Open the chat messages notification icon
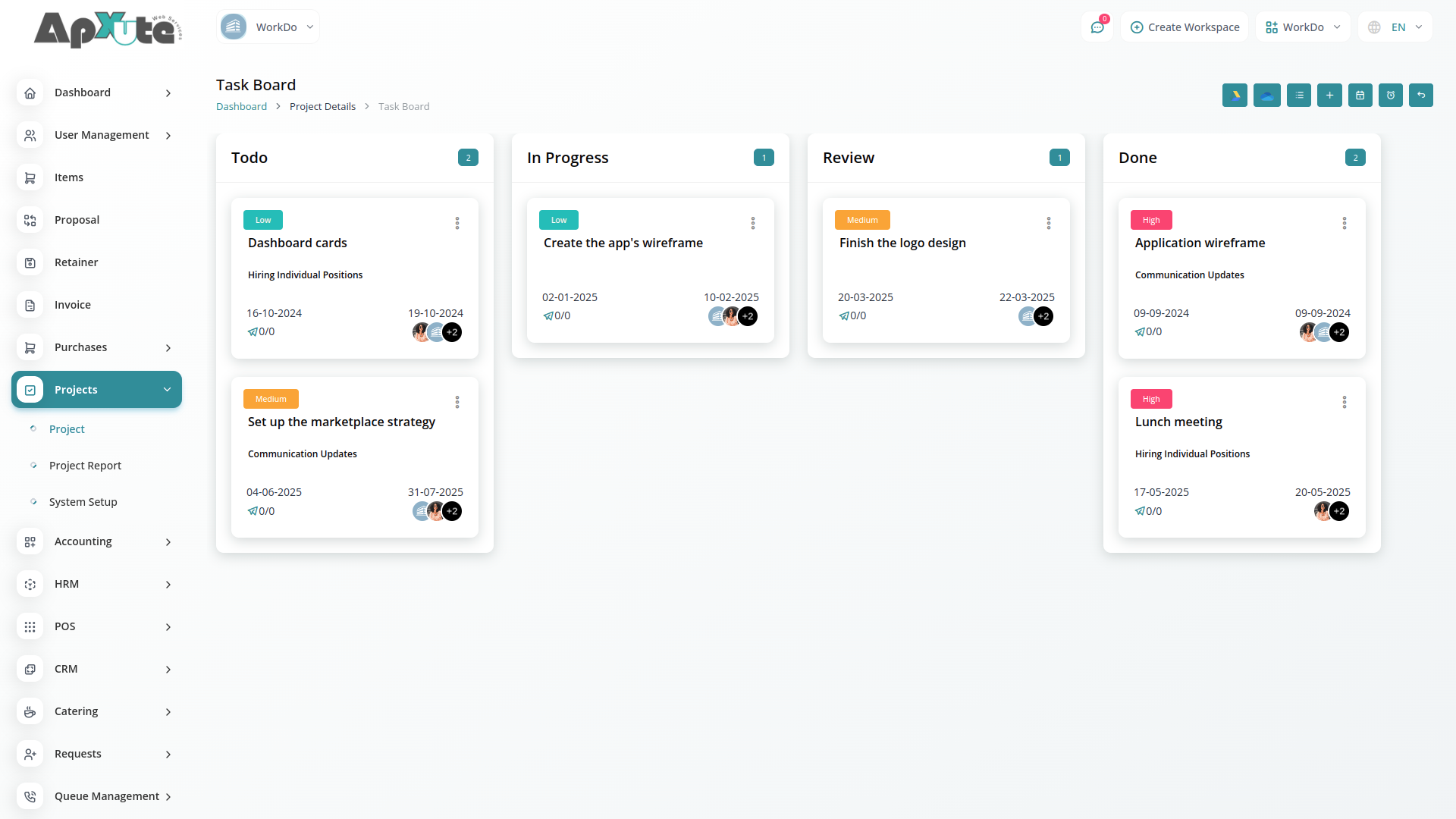The height and width of the screenshot is (819, 1456). coord(1097,27)
